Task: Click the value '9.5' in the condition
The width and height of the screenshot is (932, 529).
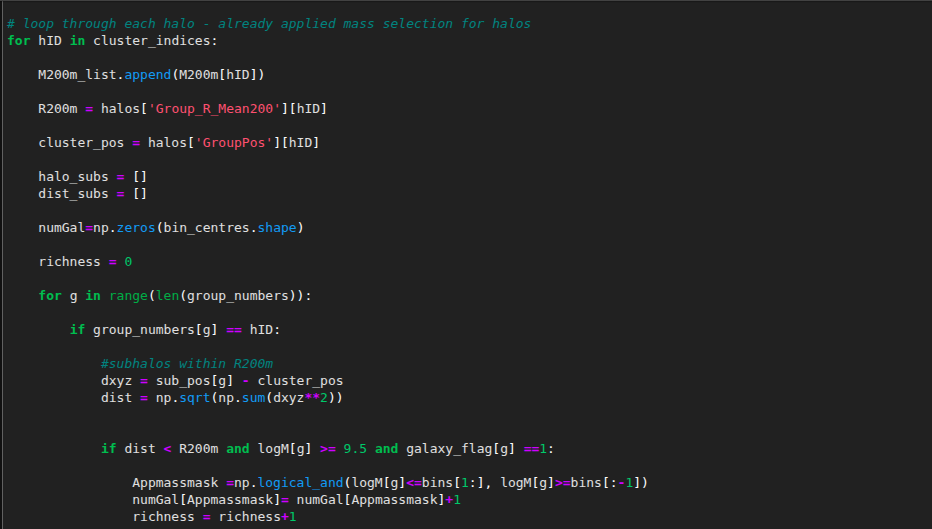Action: tap(355, 449)
